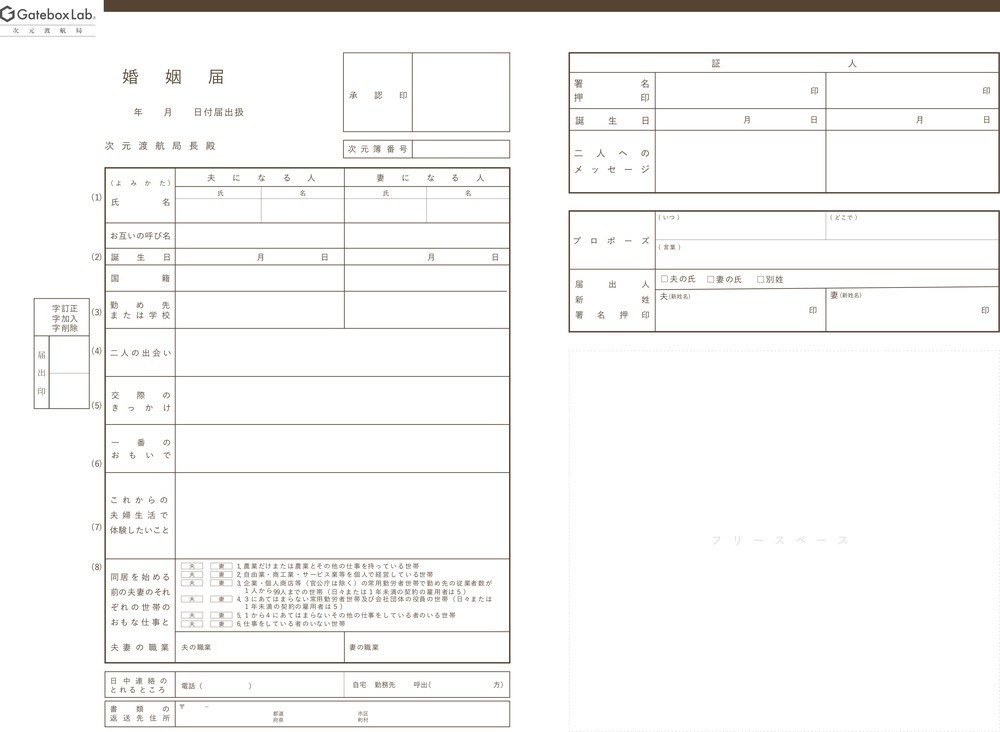1000x732 pixels.
Task: Click the プロポーズ いつ field
Action: 740,229
